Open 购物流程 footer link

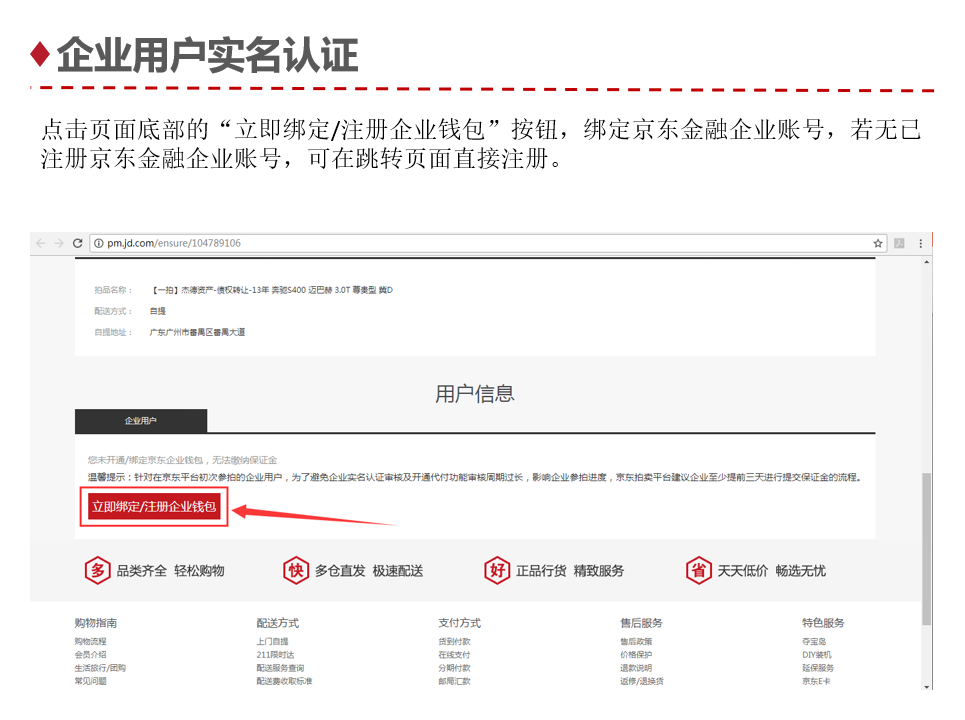90,641
